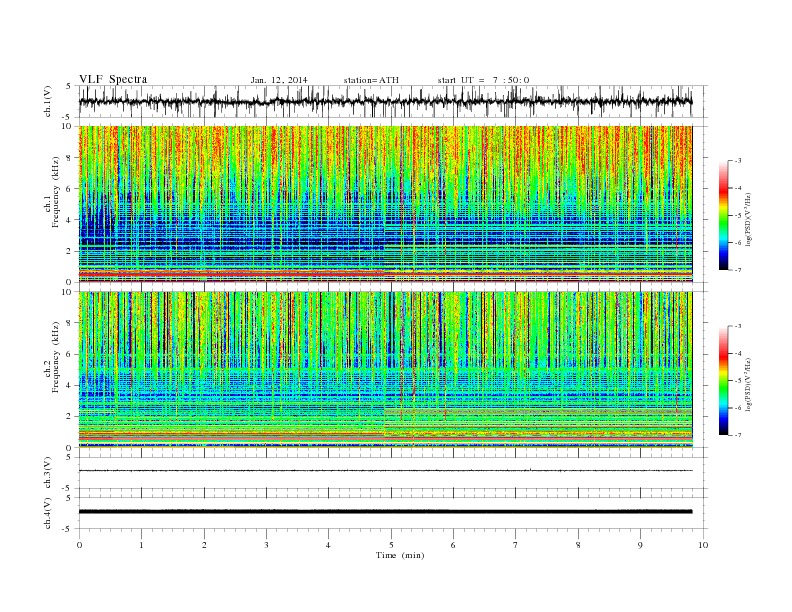Click the date 'Jan. 12, 2014' label
Image resolution: width=792 pixels, height=612 pixels.
pyautogui.click(x=279, y=80)
